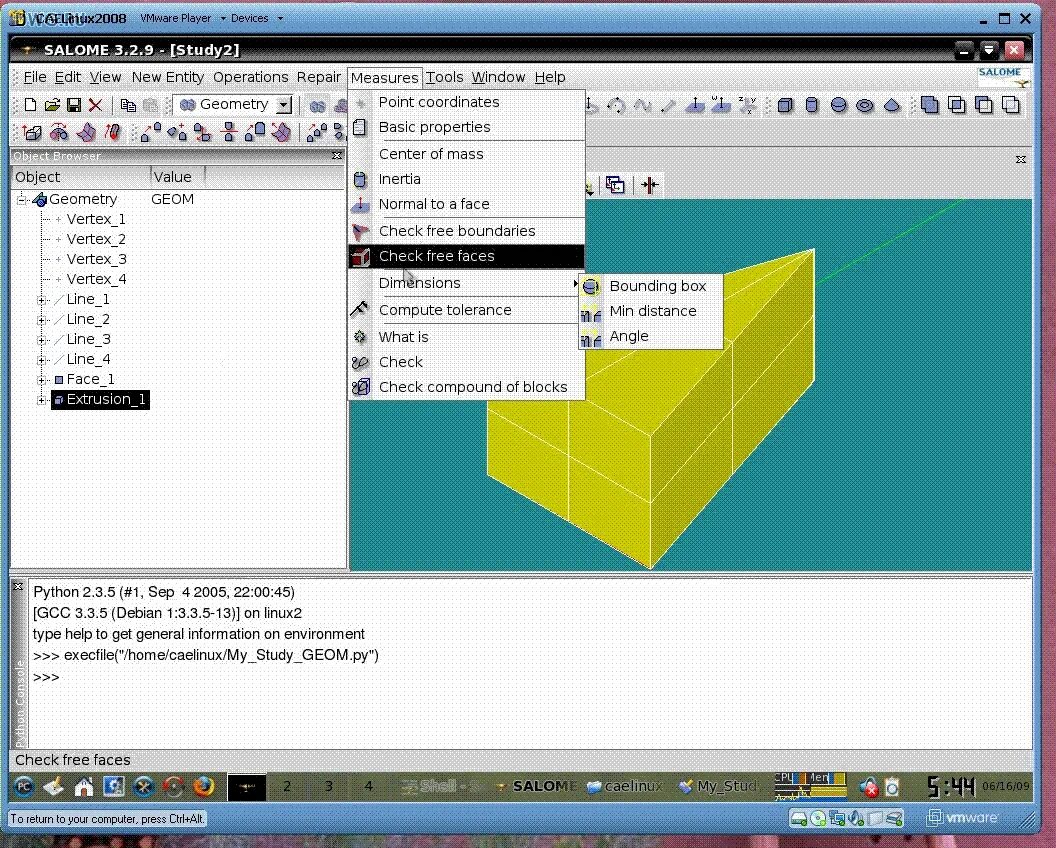Click the Fuse boolean operation icon
Viewport: 1056px width, 848px height.
[929, 105]
